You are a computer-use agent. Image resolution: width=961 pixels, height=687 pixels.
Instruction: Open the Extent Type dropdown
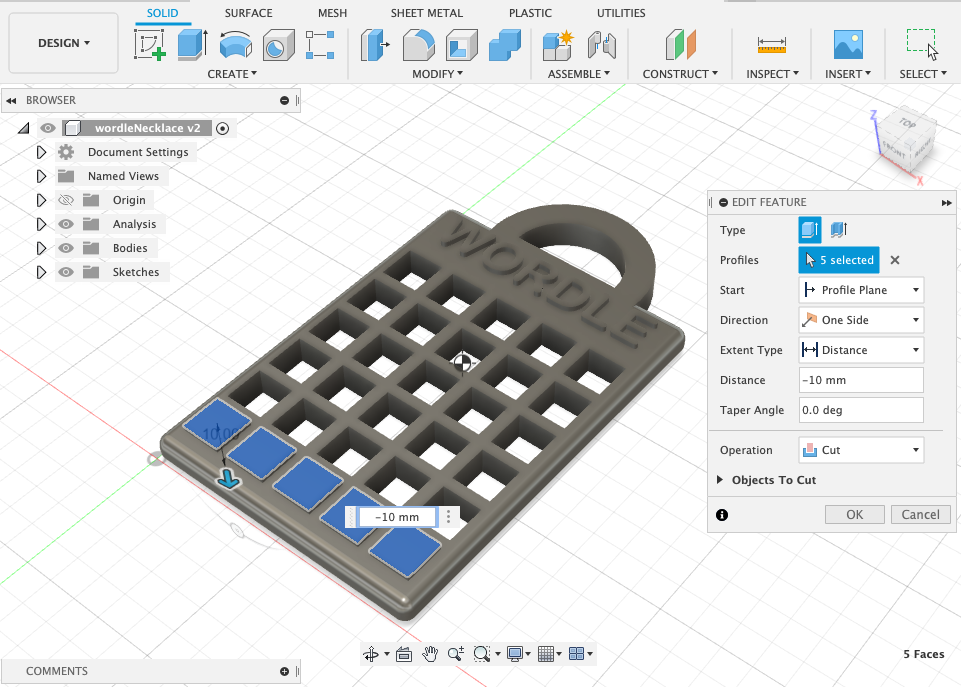click(x=861, y=350)
